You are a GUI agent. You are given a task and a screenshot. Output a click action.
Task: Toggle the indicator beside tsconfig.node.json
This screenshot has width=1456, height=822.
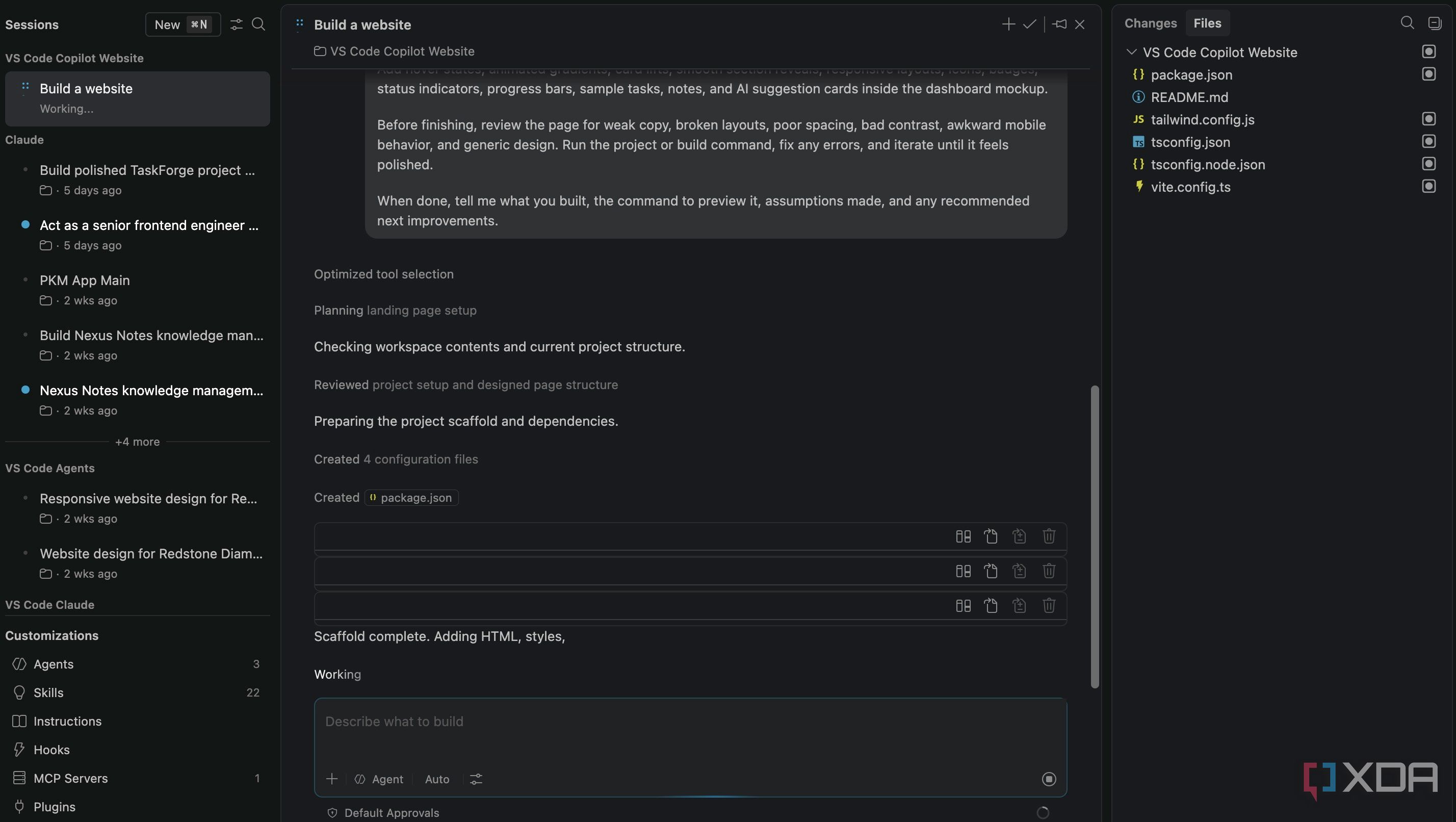tap(1428, 164)
